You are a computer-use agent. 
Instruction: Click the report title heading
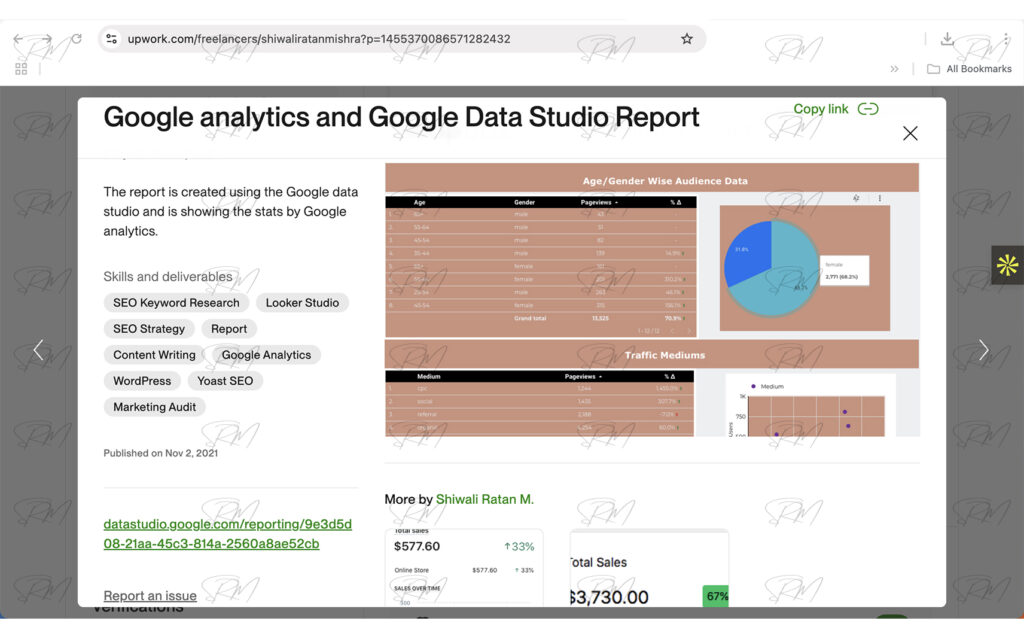click(401, 118)
